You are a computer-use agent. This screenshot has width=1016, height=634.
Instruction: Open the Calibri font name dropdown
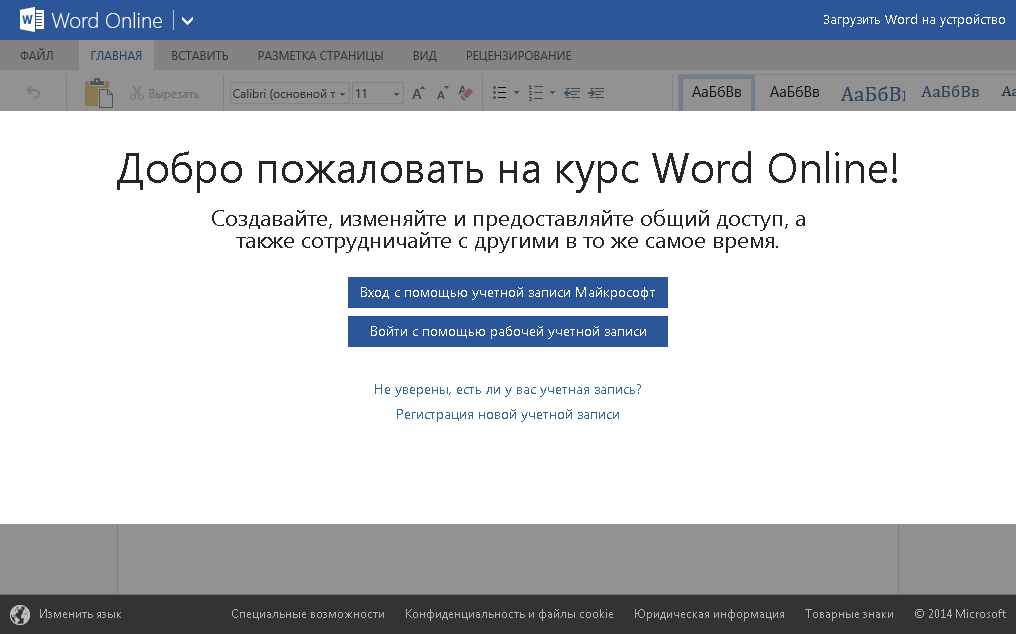(x=343, y=94)
